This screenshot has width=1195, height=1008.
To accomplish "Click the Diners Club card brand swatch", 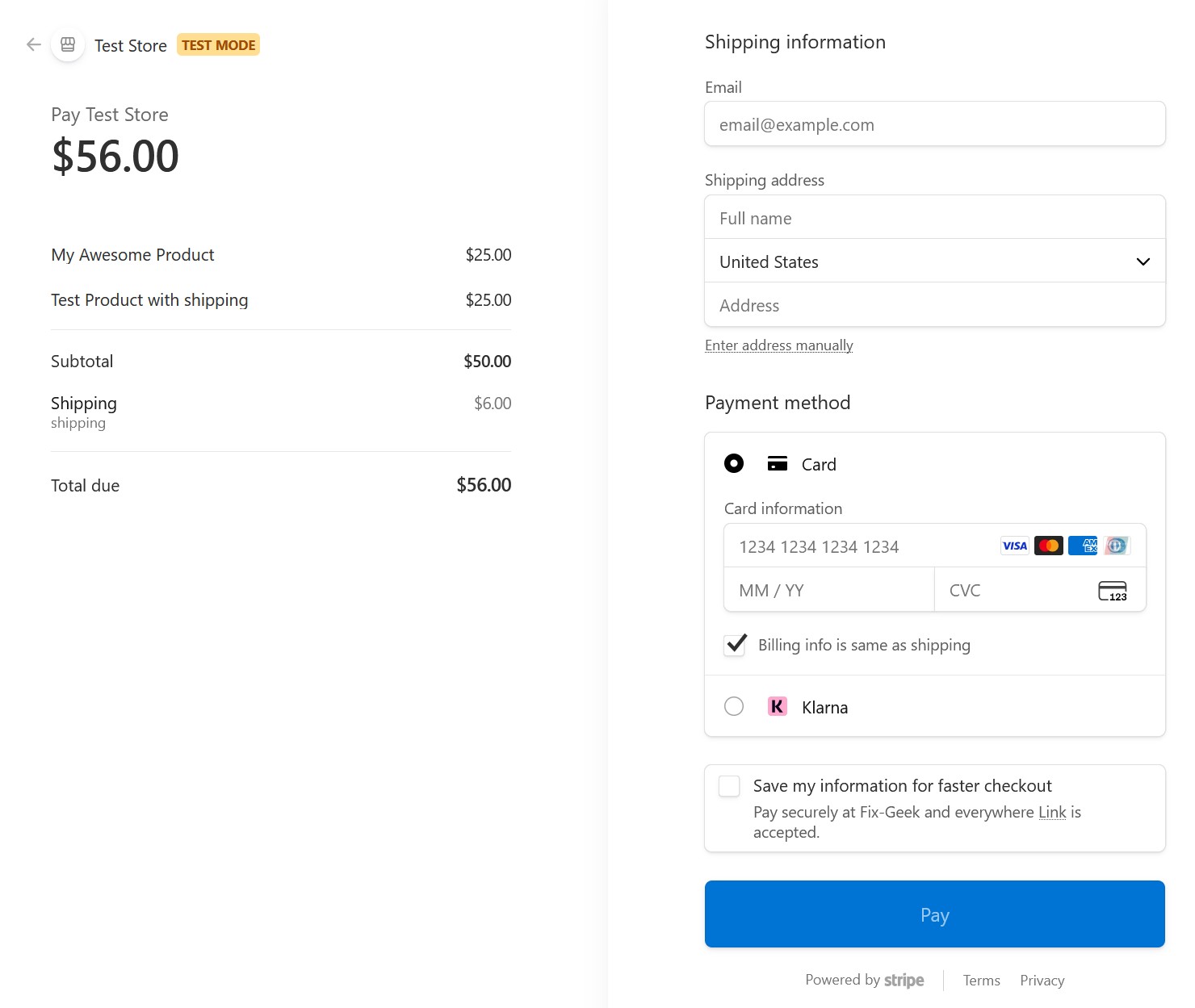I will [x=1115, y=546].
